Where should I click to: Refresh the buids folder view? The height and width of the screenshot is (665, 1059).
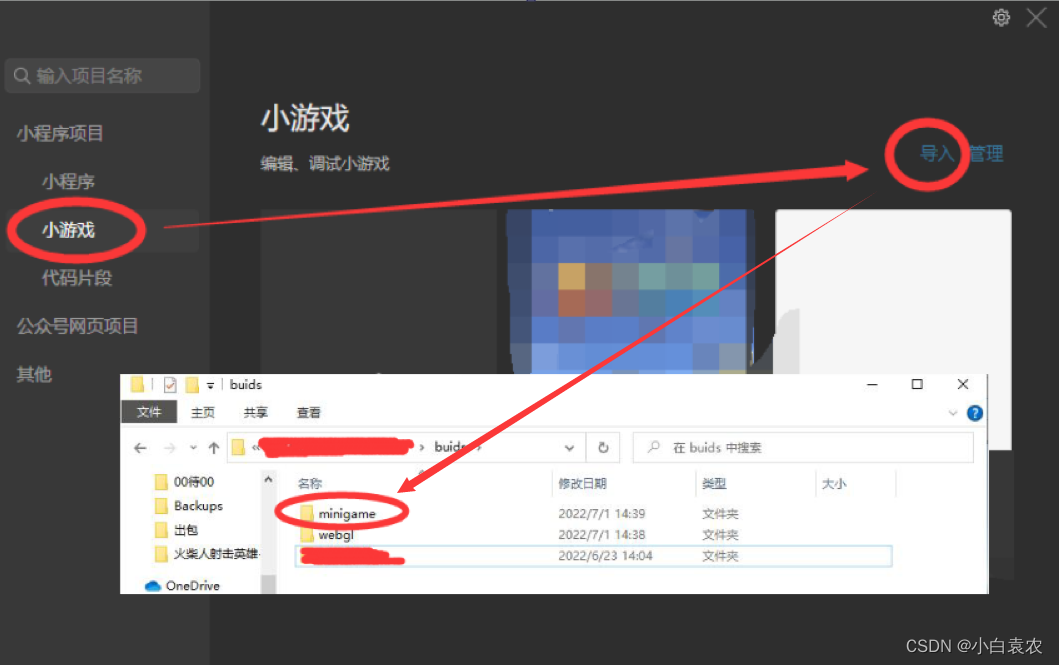pyautogui.click(x=603, y=448)
